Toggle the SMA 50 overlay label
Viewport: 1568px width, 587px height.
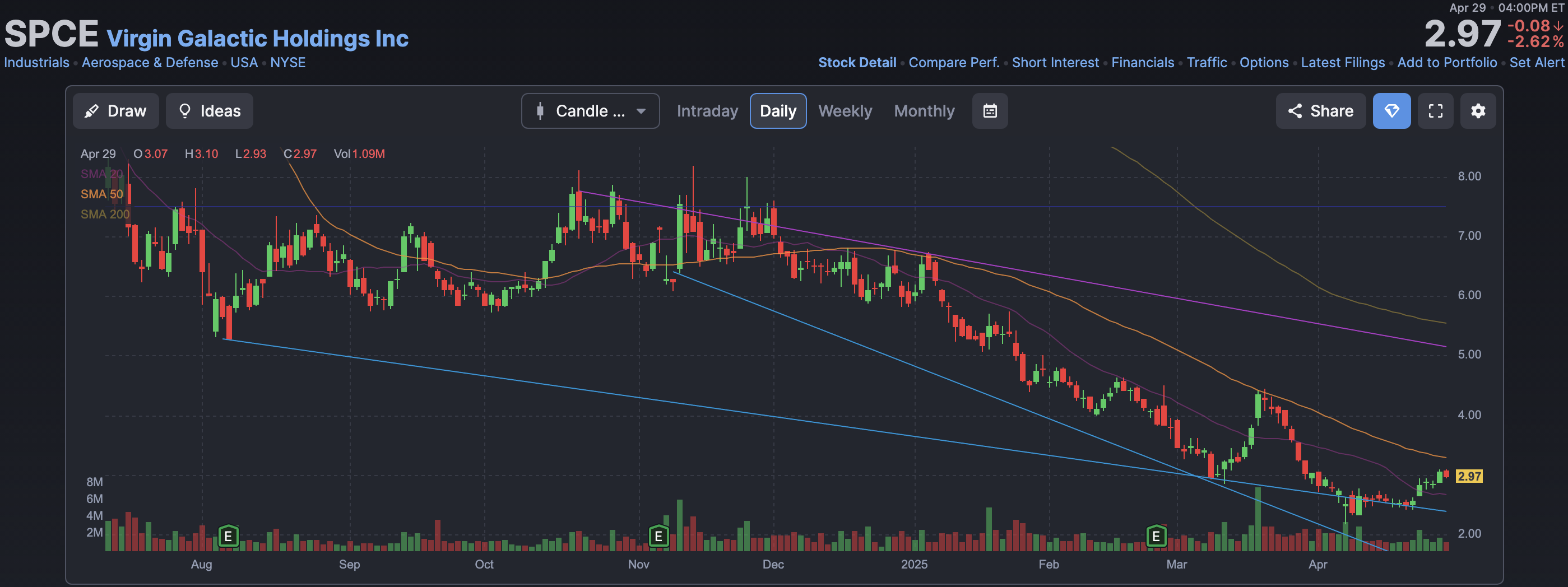pos(101,194)
